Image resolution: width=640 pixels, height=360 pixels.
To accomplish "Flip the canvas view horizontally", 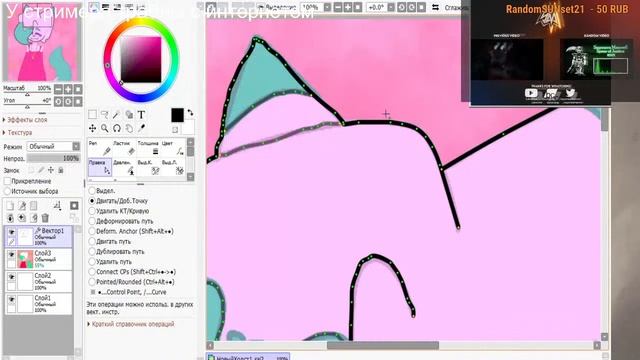I will point(436,7).
